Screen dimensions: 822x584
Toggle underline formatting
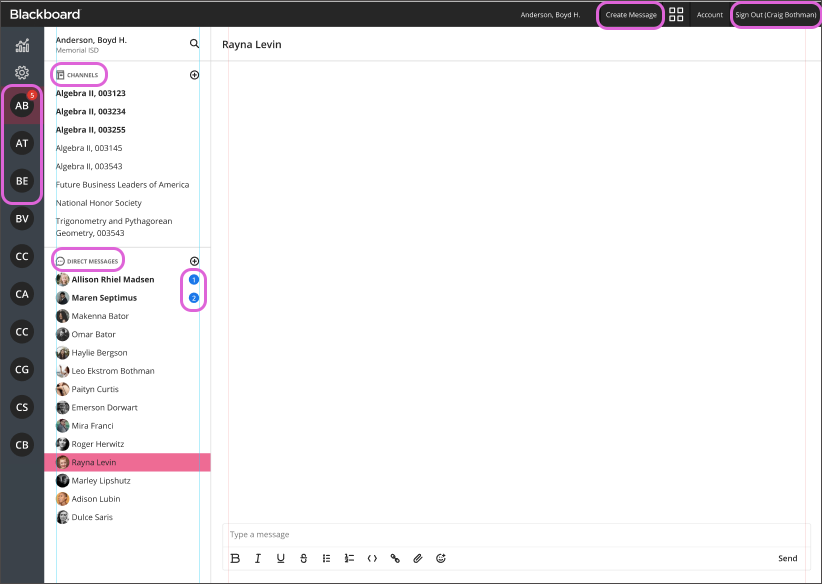click(280, 558)
